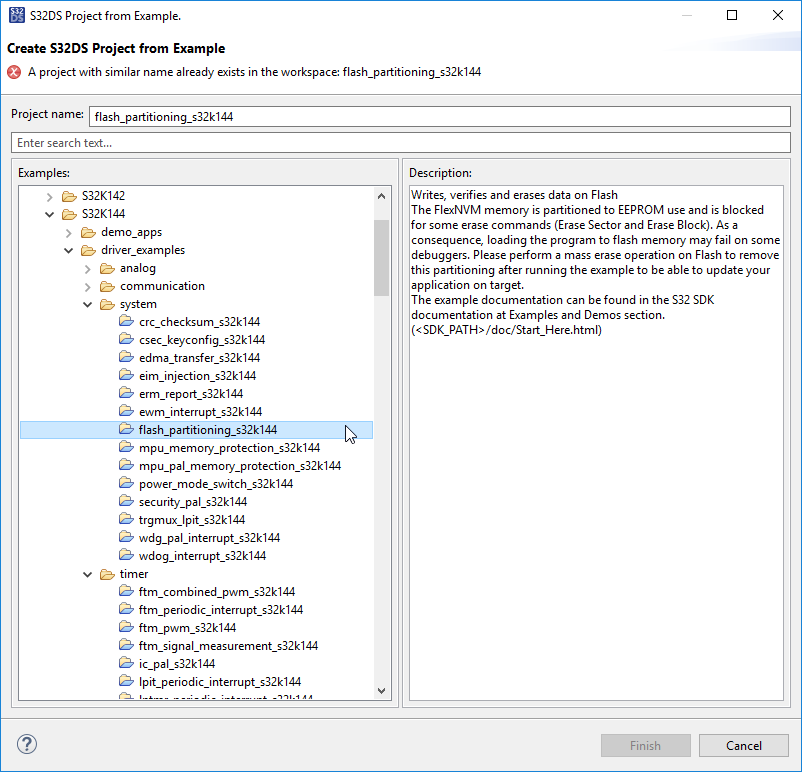Viewport: 802px width, 772px height.
Task: Click the S32K142 folder icon
Action: [69, 196]
